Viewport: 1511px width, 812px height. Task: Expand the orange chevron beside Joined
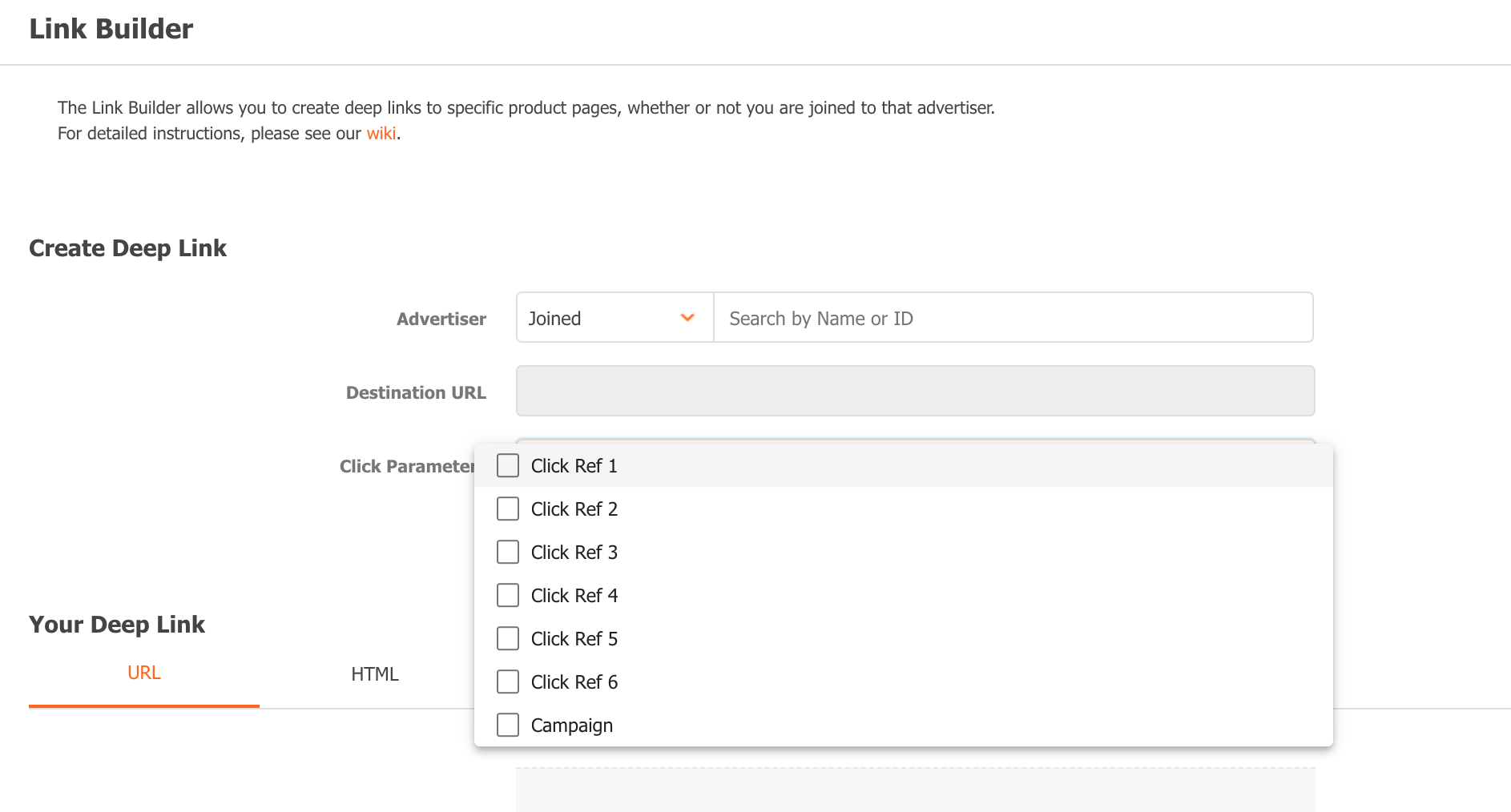[687, 318]
